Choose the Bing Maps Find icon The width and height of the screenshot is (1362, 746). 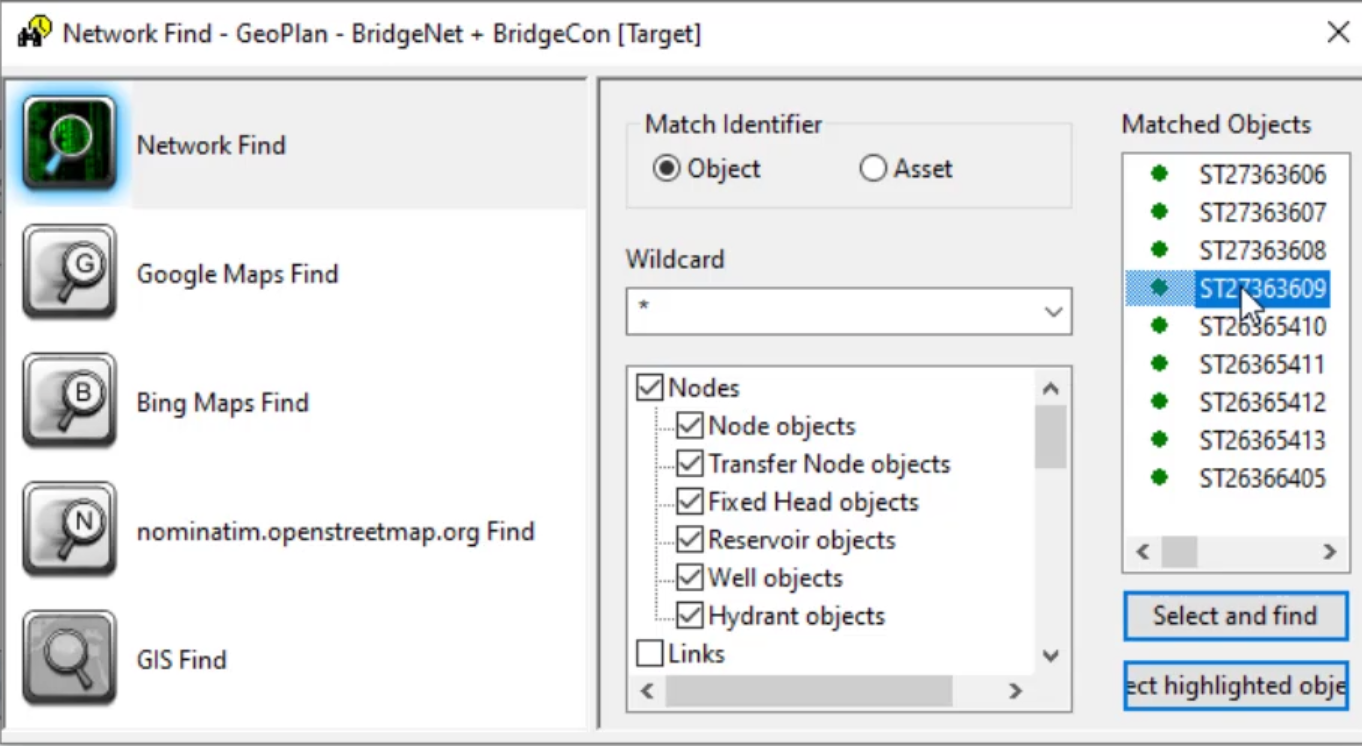click(x=69, y=401)
